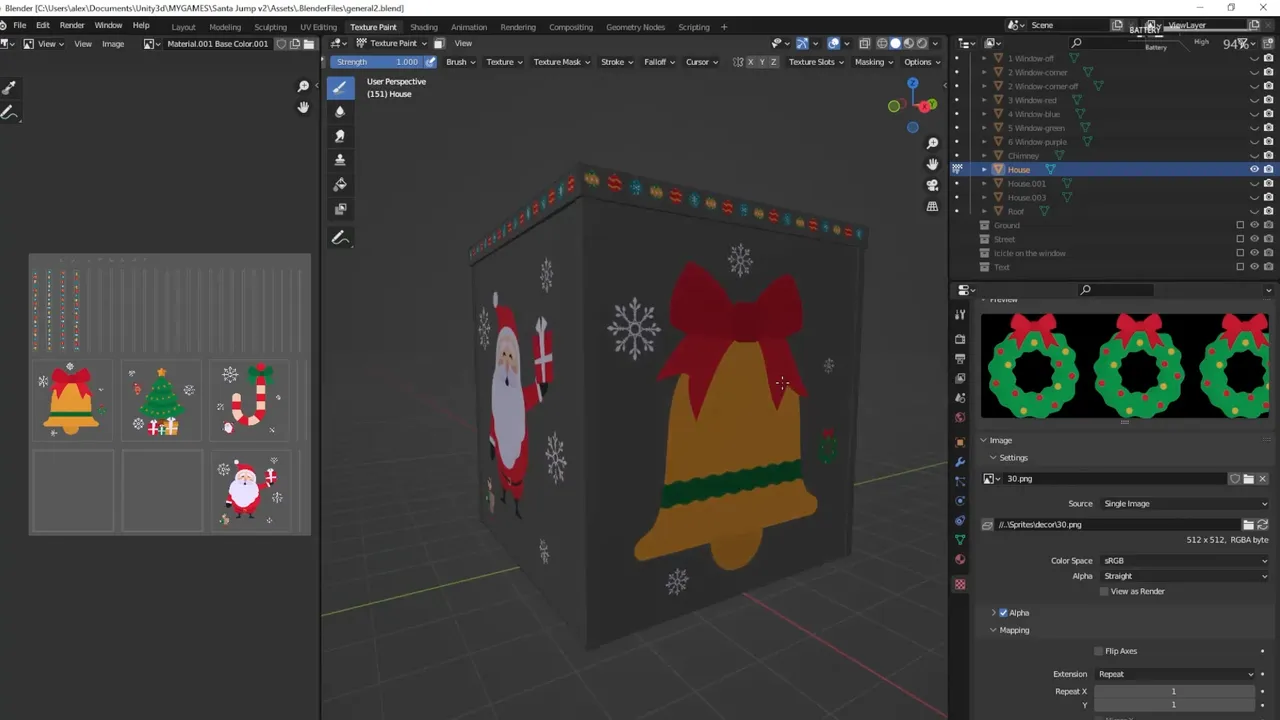Select the Soften tool
The image size is (1280, 720).
(x=340, y=111)
